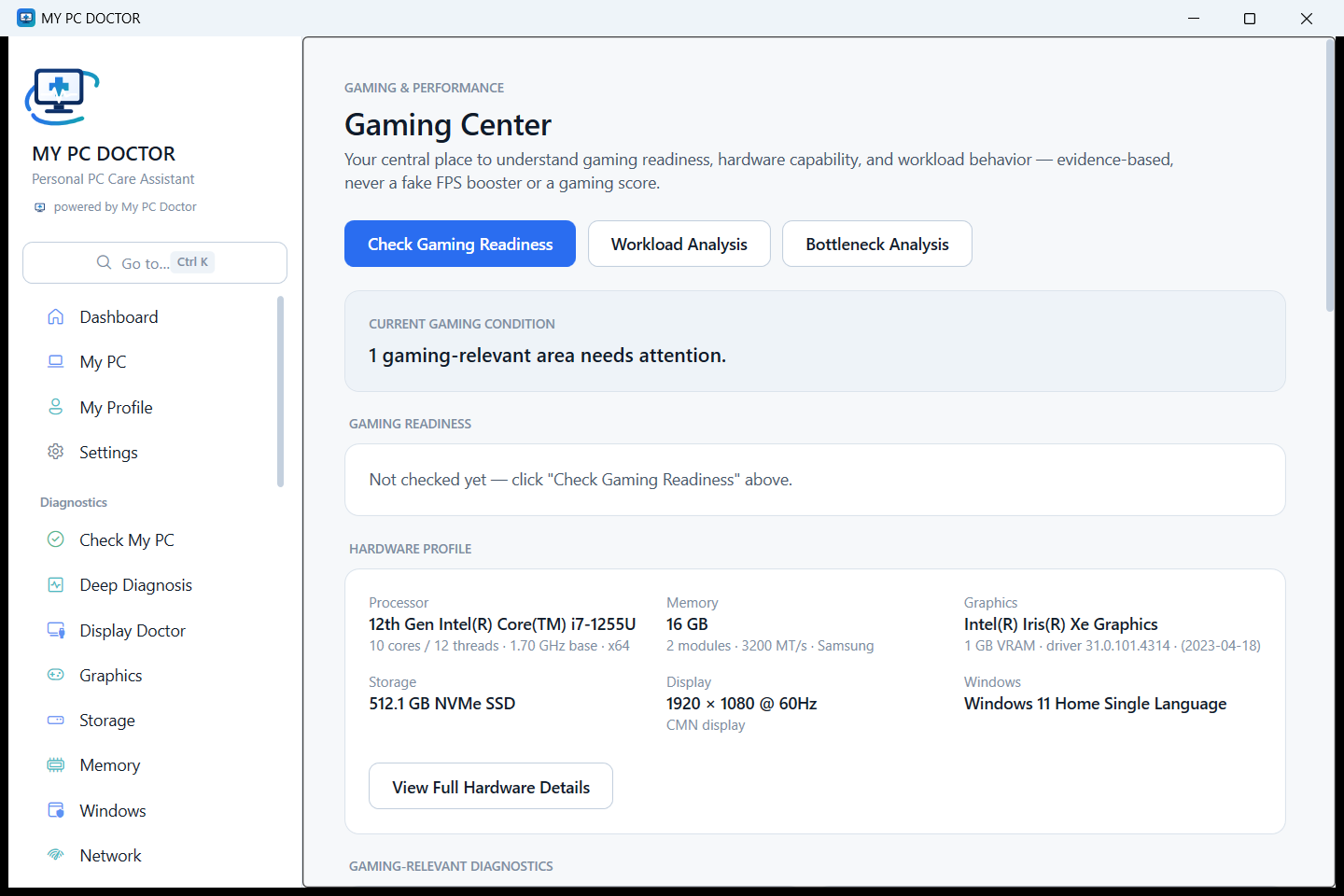Click the title bar app icon
Viewport: 1344px width, 896px height.
(x=26, y=18)
